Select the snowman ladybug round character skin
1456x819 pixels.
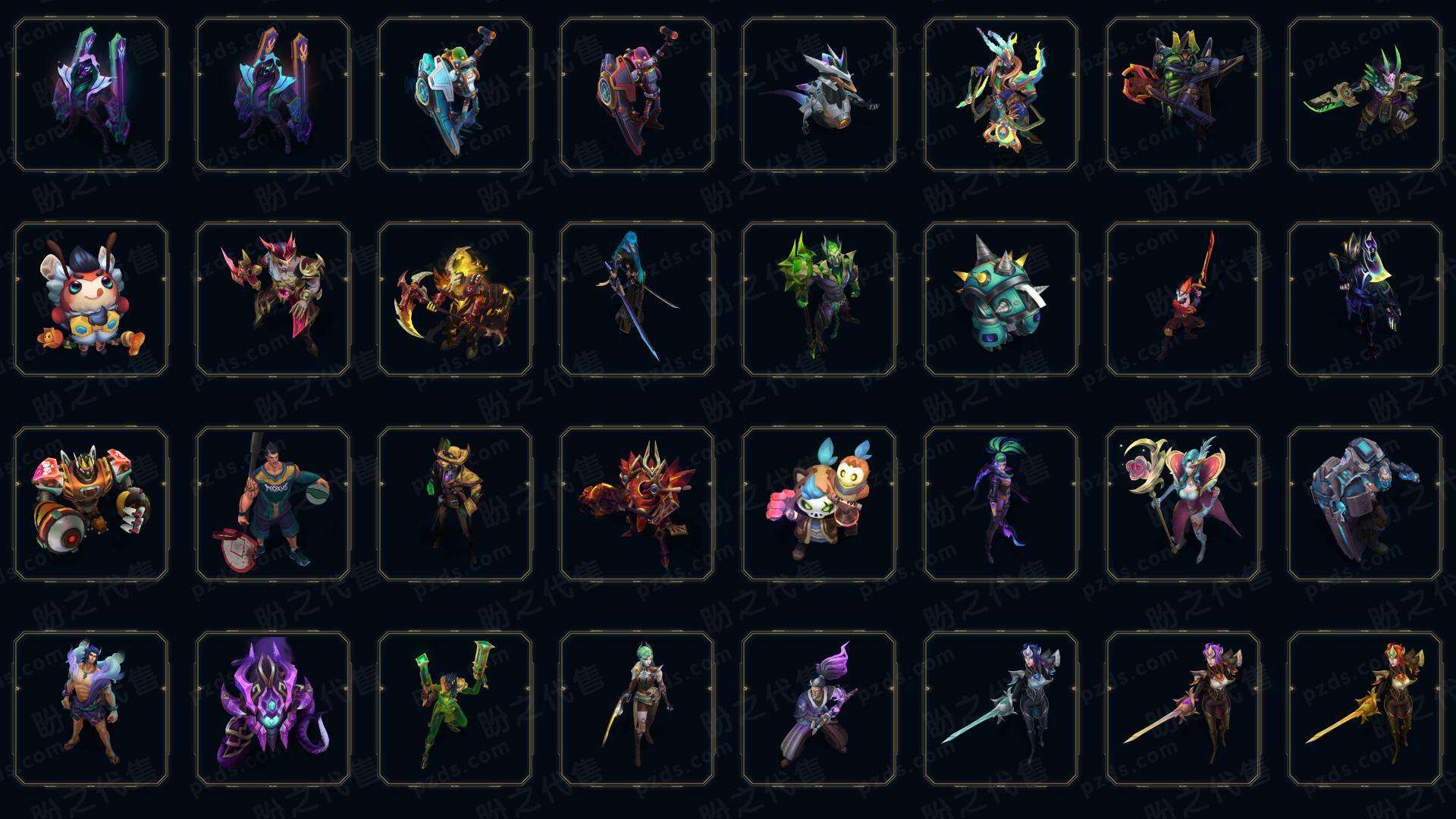click(x=91, y=299)
